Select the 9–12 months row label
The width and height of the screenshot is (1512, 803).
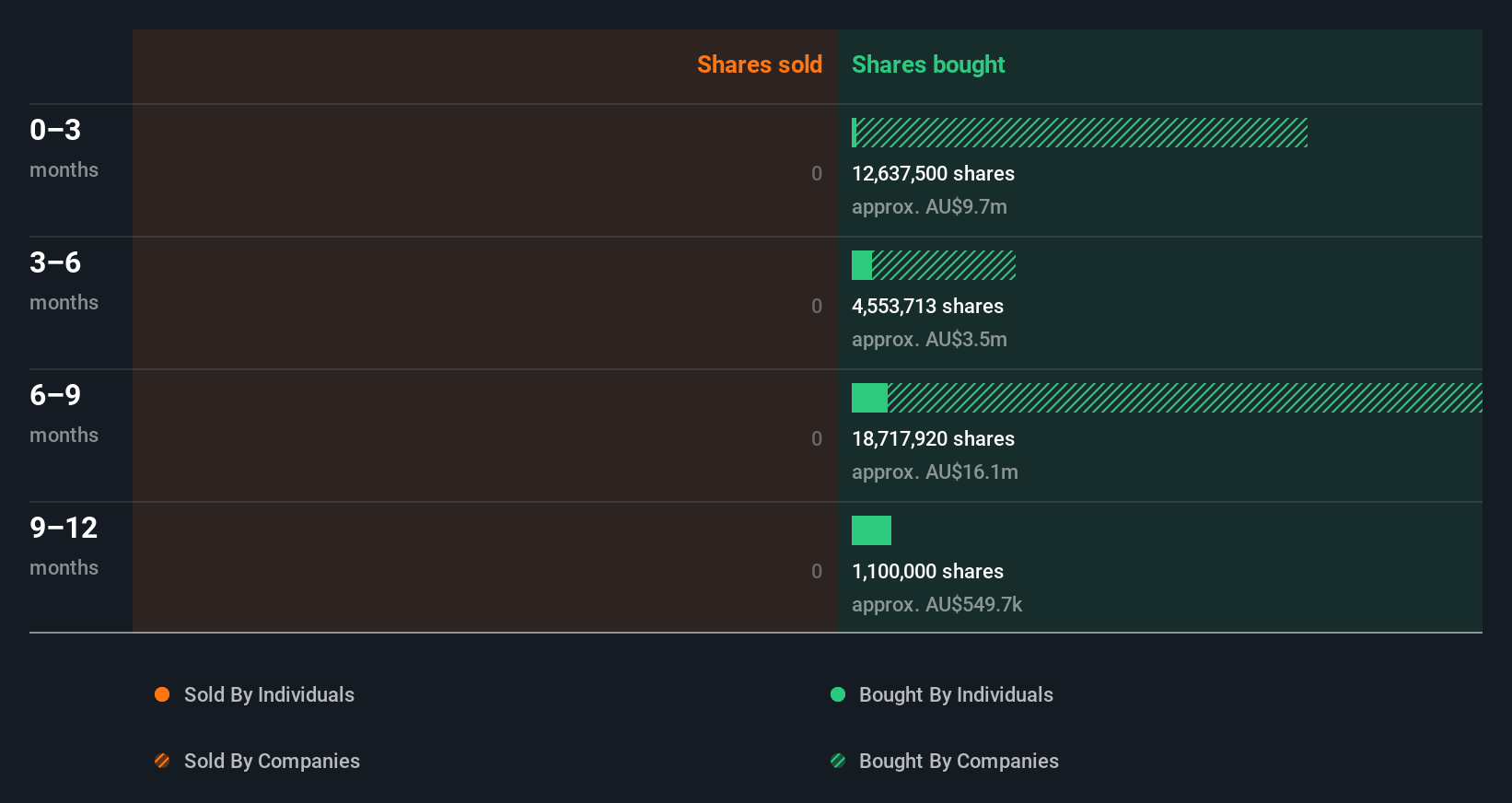point(64,545)
